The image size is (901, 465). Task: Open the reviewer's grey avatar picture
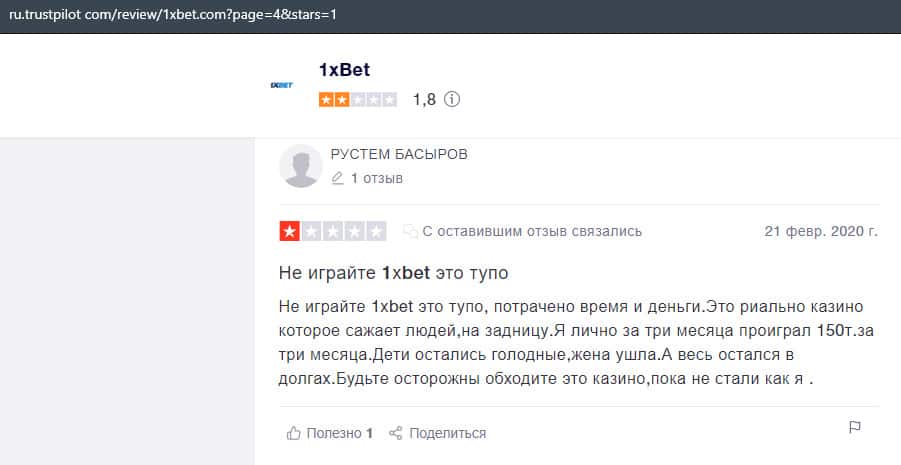tap(301, 166)
